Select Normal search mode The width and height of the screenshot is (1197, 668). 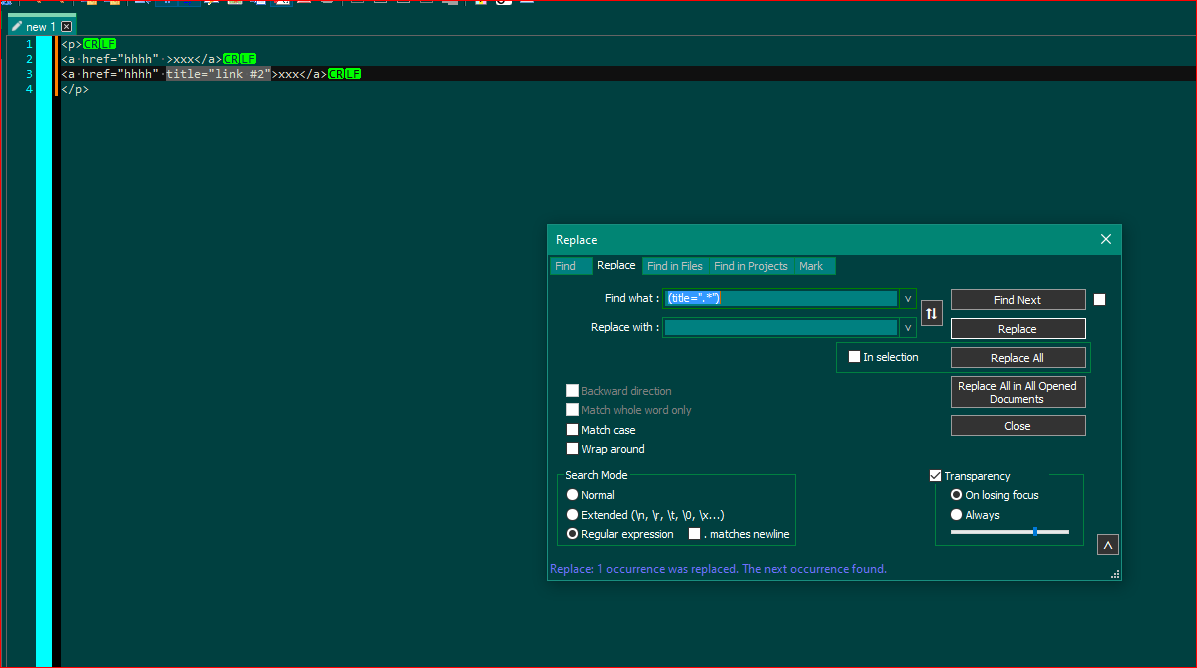tap(572, 495)
